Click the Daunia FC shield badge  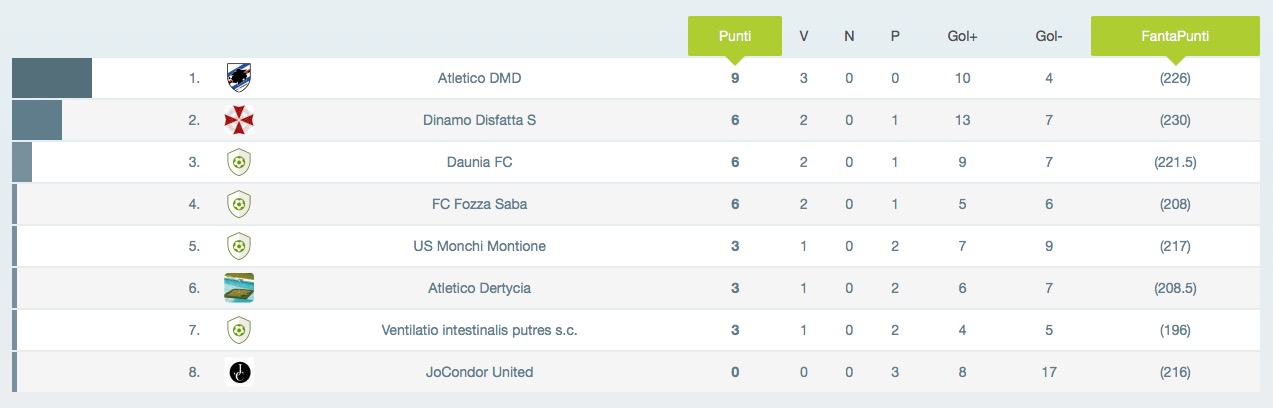(x=239, y=162)
